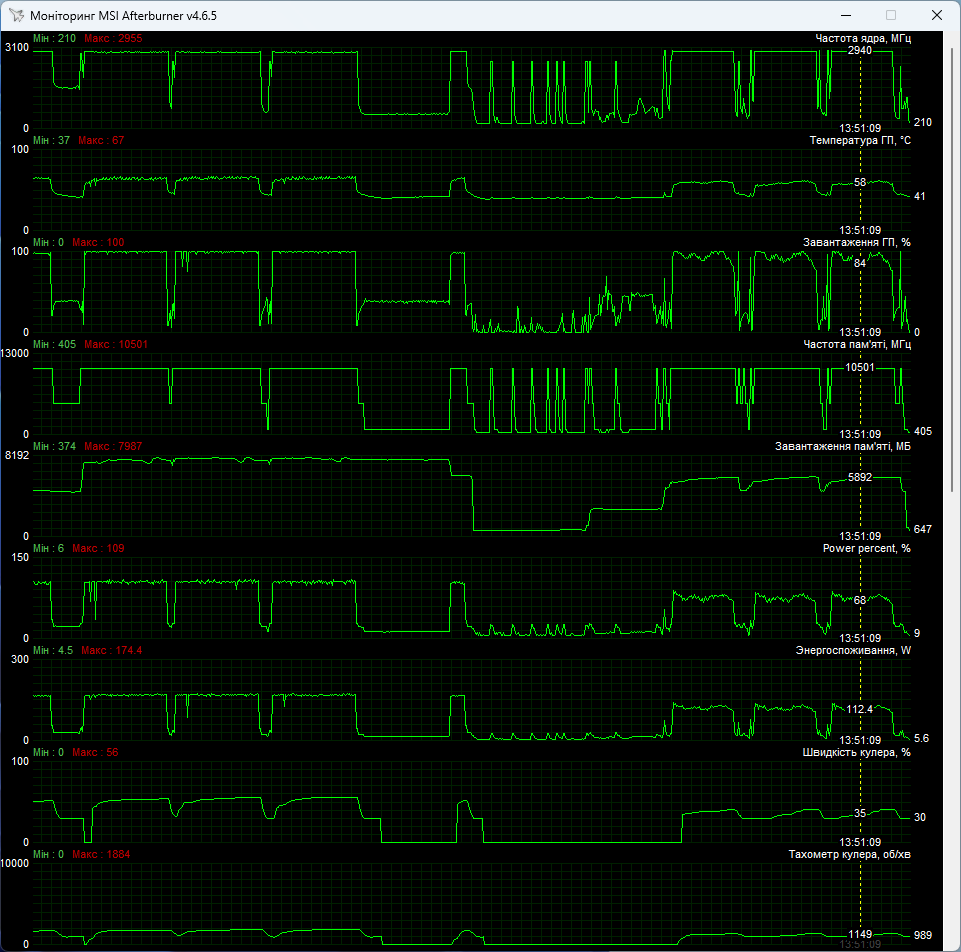Click the 1149 marker value on tachometer graph
The image size is (961, 952).
860,934
